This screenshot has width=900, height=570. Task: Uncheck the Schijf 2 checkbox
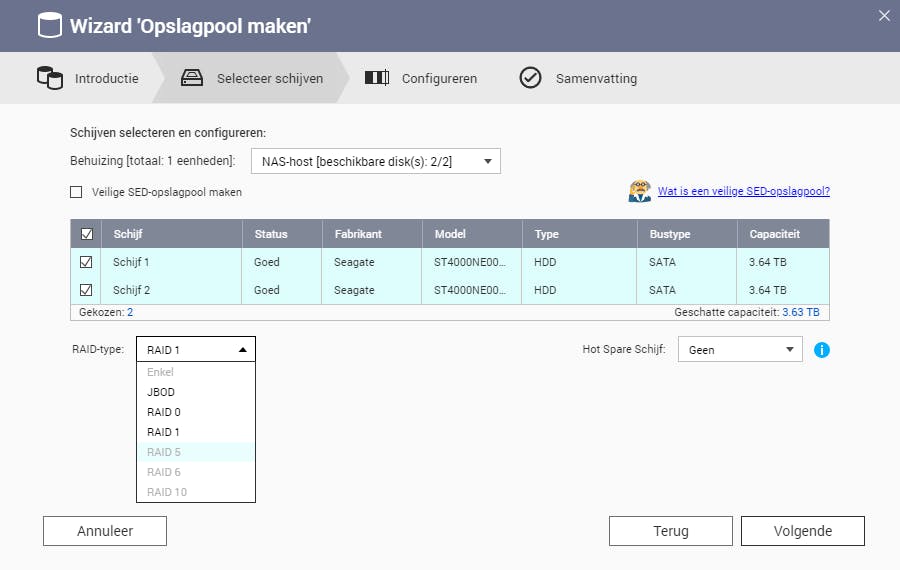pyautogui.click(x=86, y=290)
